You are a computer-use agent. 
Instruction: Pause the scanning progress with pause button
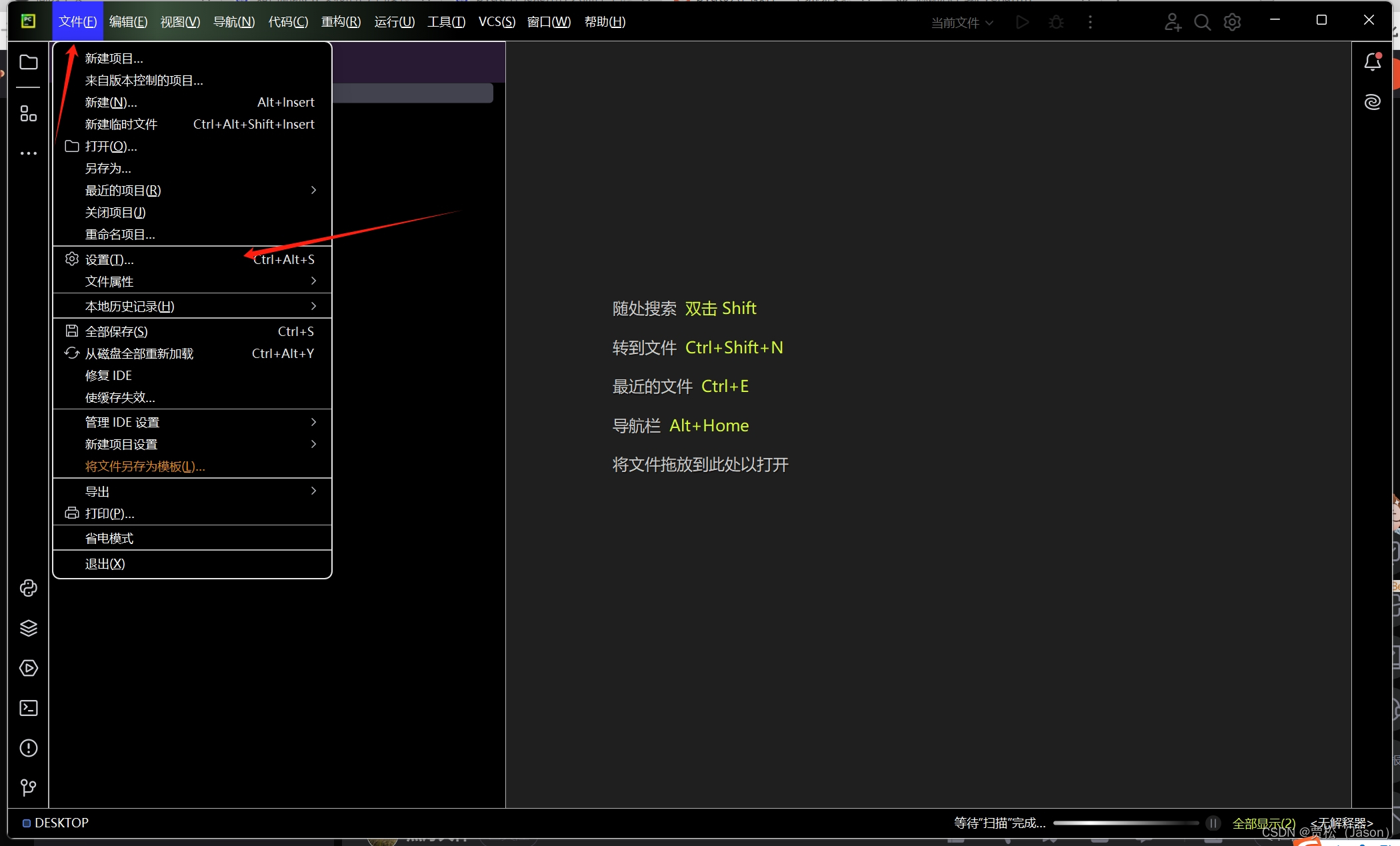pyautogui.click(x=1213, y=823)
